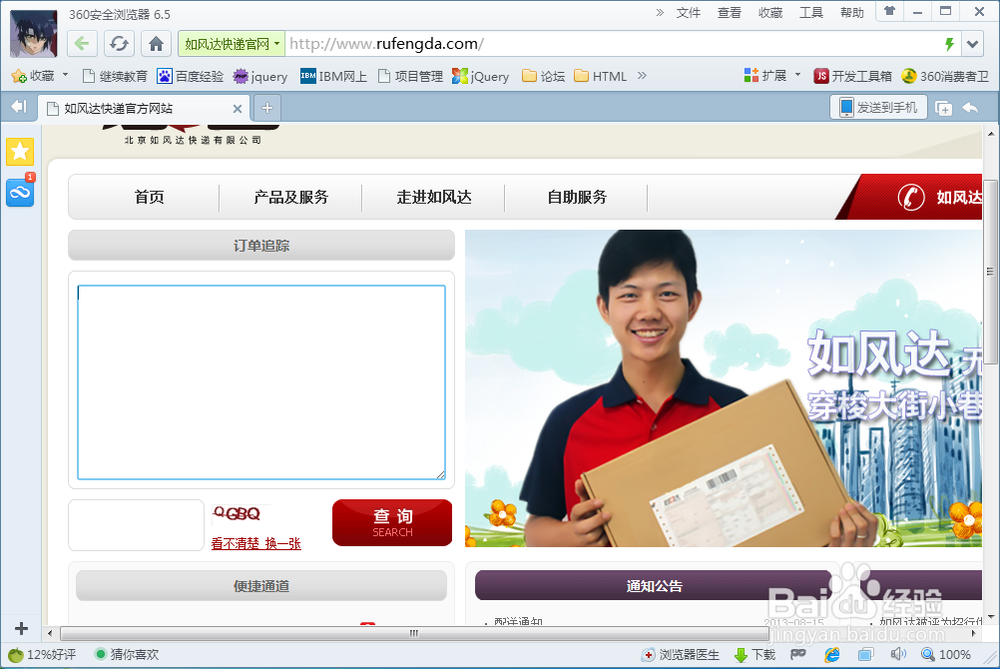Open the colorful jQuery bookmark

point(480,76)
